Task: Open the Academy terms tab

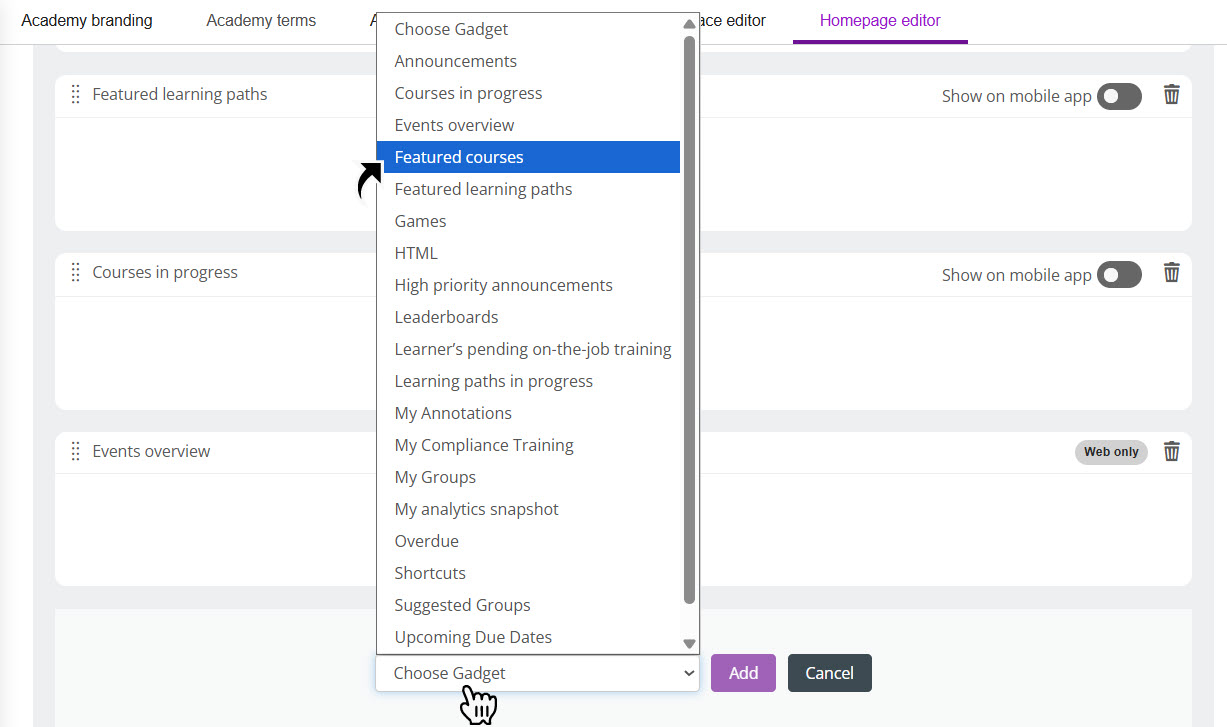Action: 260,20
